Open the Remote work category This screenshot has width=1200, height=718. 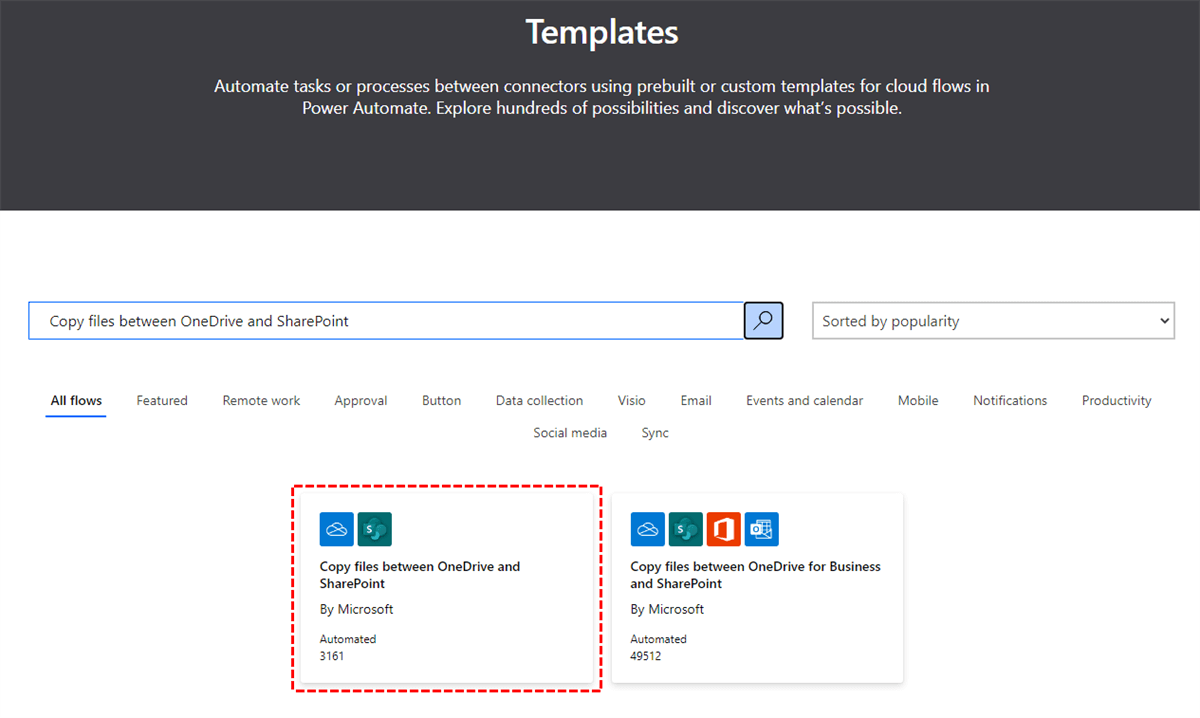pyautogui.click(x=261, y=401)
